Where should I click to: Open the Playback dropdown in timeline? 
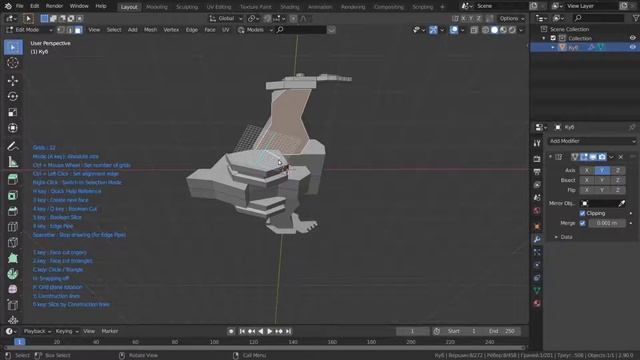(x=37, y=331)
